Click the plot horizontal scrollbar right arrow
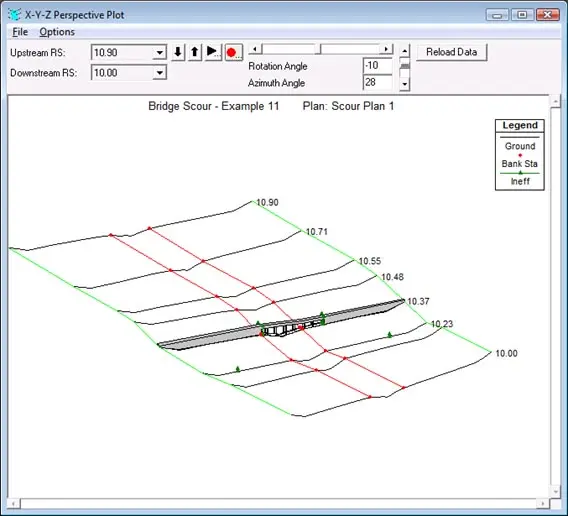This screenshot has height=516, width=568. tap(543, 503)
